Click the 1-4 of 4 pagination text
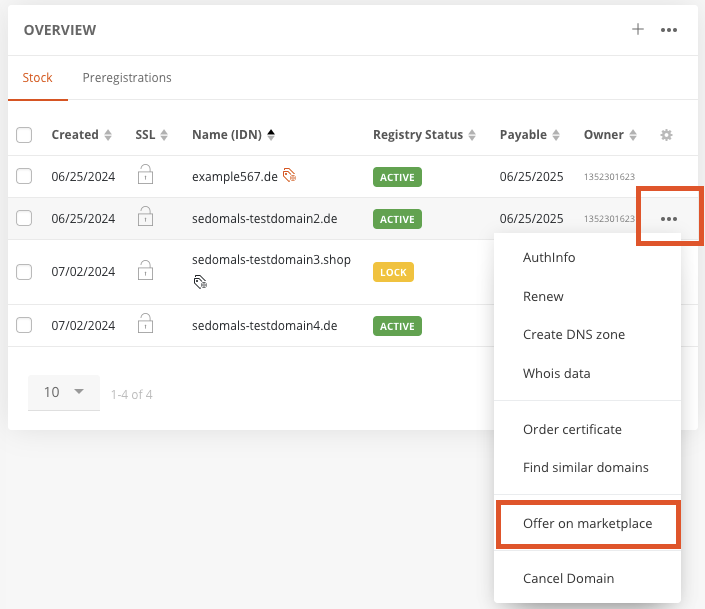The height and width of the screenshot is (609, 705). pos(132,394)
